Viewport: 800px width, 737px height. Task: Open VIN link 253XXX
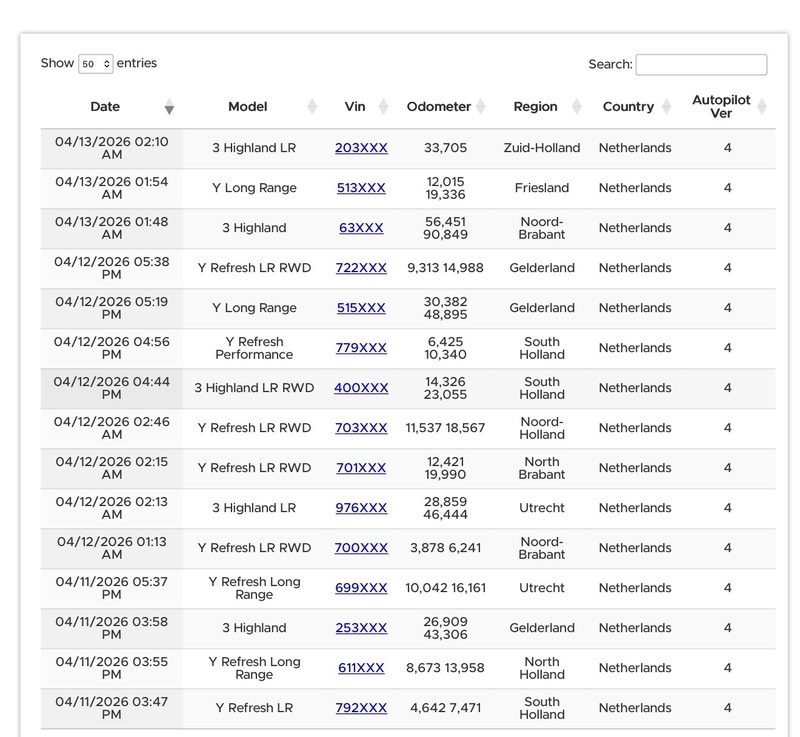click(361, 628)
